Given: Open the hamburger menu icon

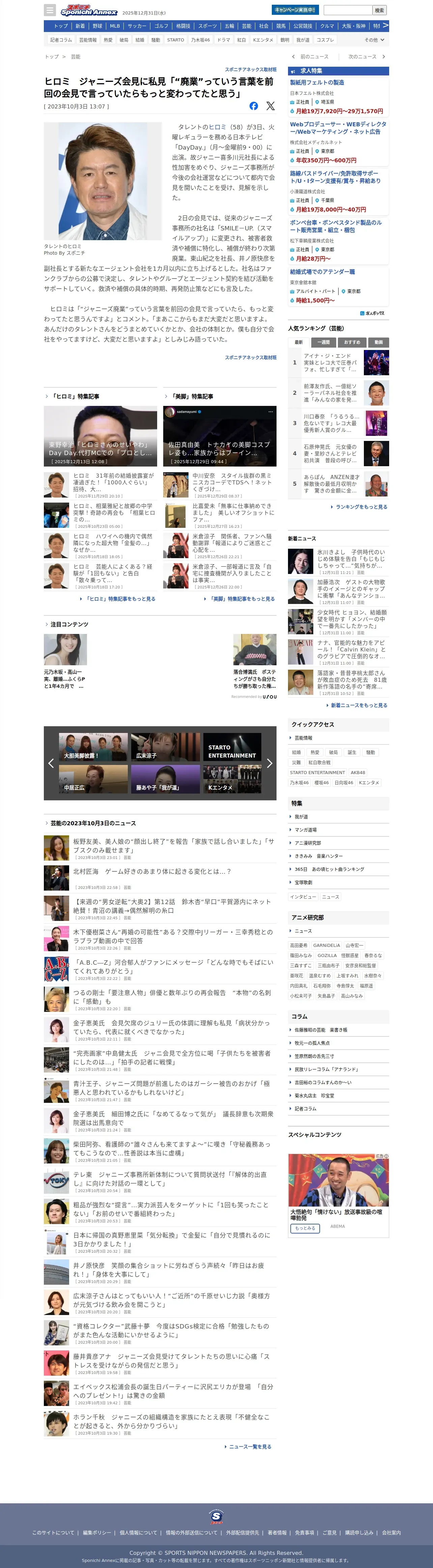Looking at the screenshot, I should 50,10.
